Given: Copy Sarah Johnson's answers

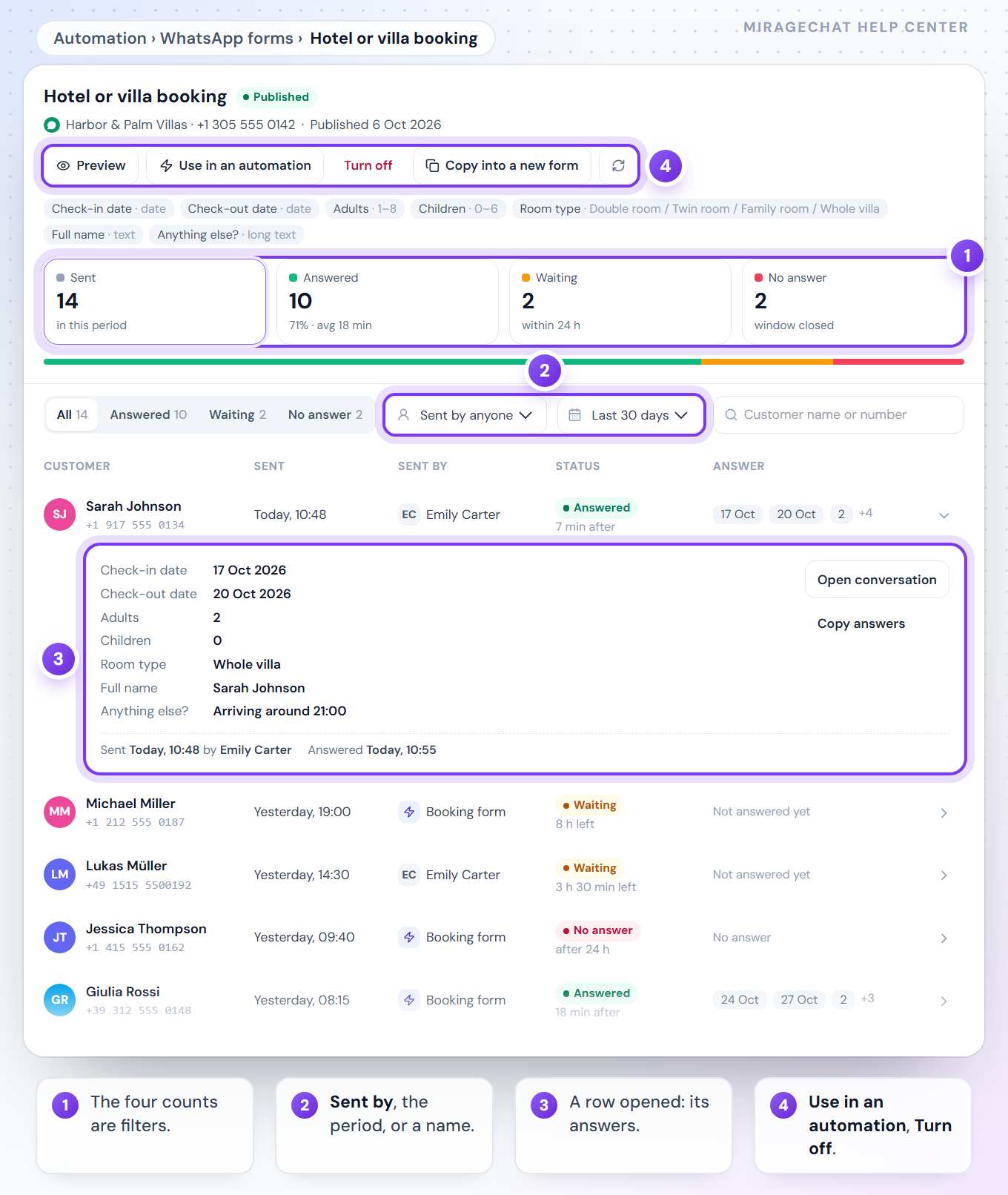Looking at the screenshot, I should 861,623.
